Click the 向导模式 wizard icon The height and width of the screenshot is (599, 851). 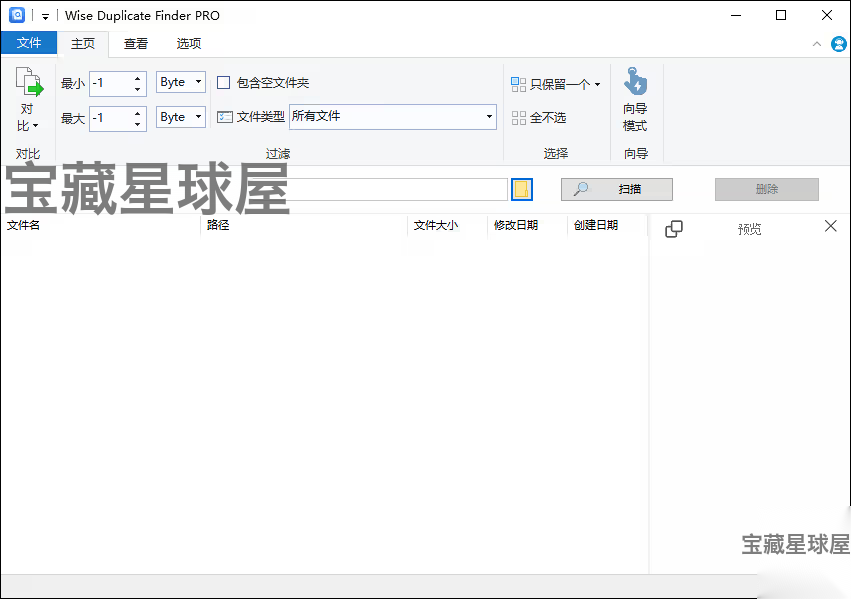[635, 99]
